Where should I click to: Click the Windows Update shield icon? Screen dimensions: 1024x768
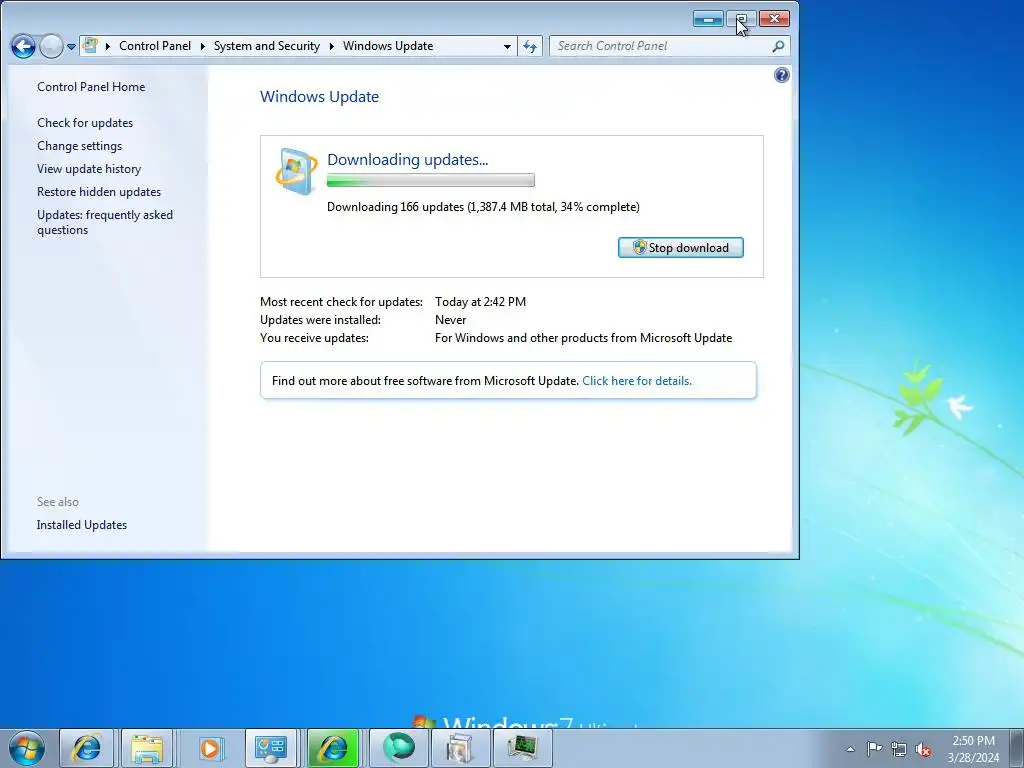[x=296, y=171]
